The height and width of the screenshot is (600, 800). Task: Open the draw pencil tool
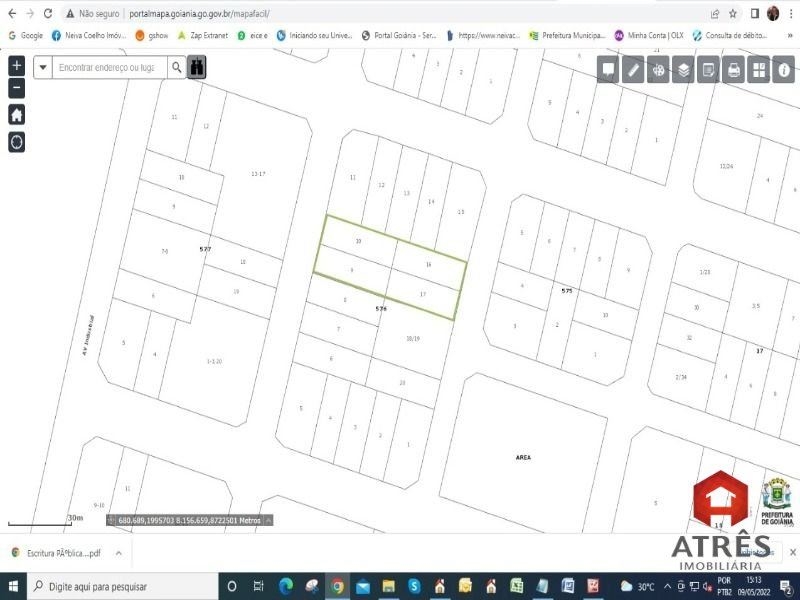coord(633,70)
